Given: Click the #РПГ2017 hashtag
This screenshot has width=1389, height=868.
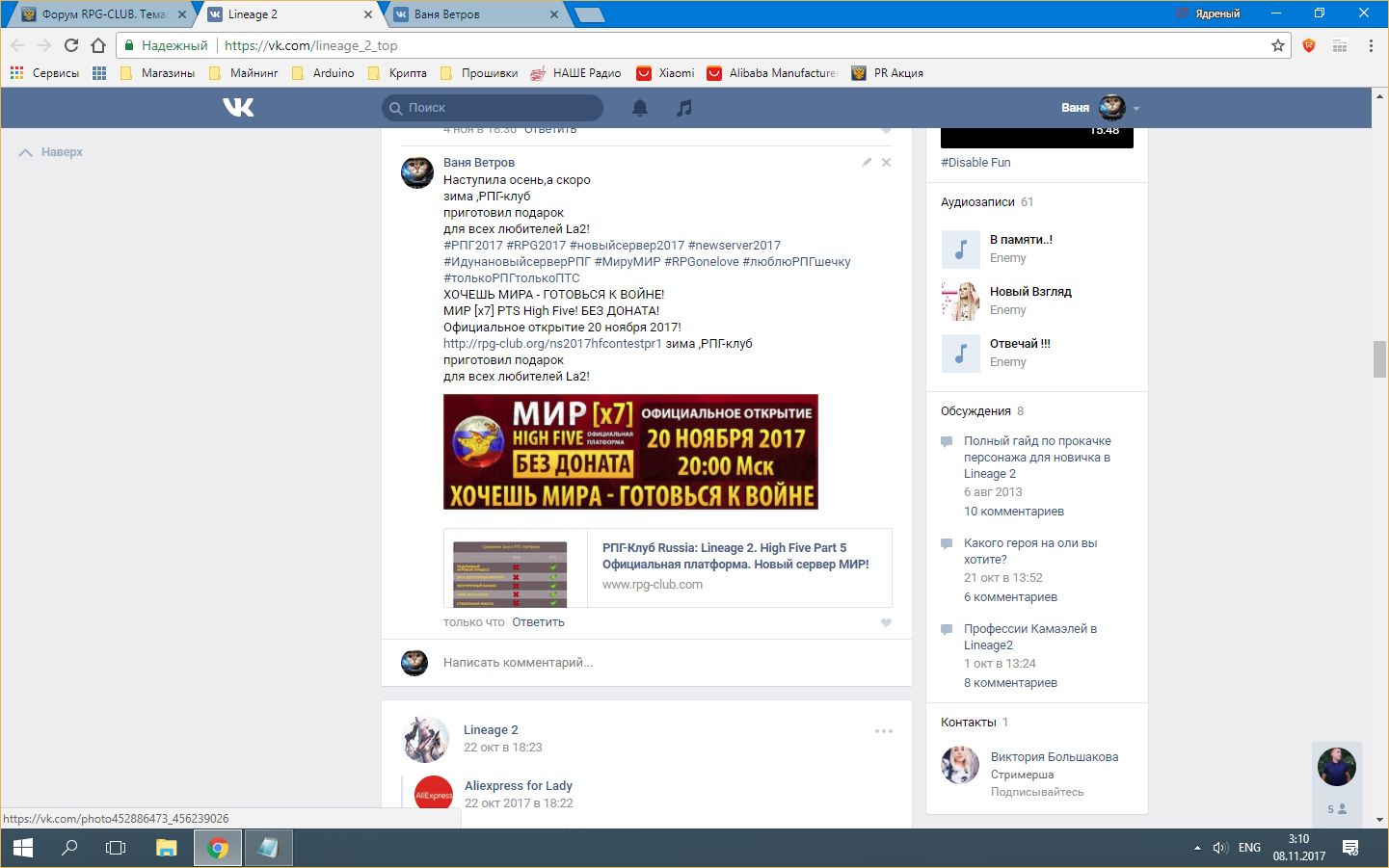Looking at the screenshot, I should [473, 246].
